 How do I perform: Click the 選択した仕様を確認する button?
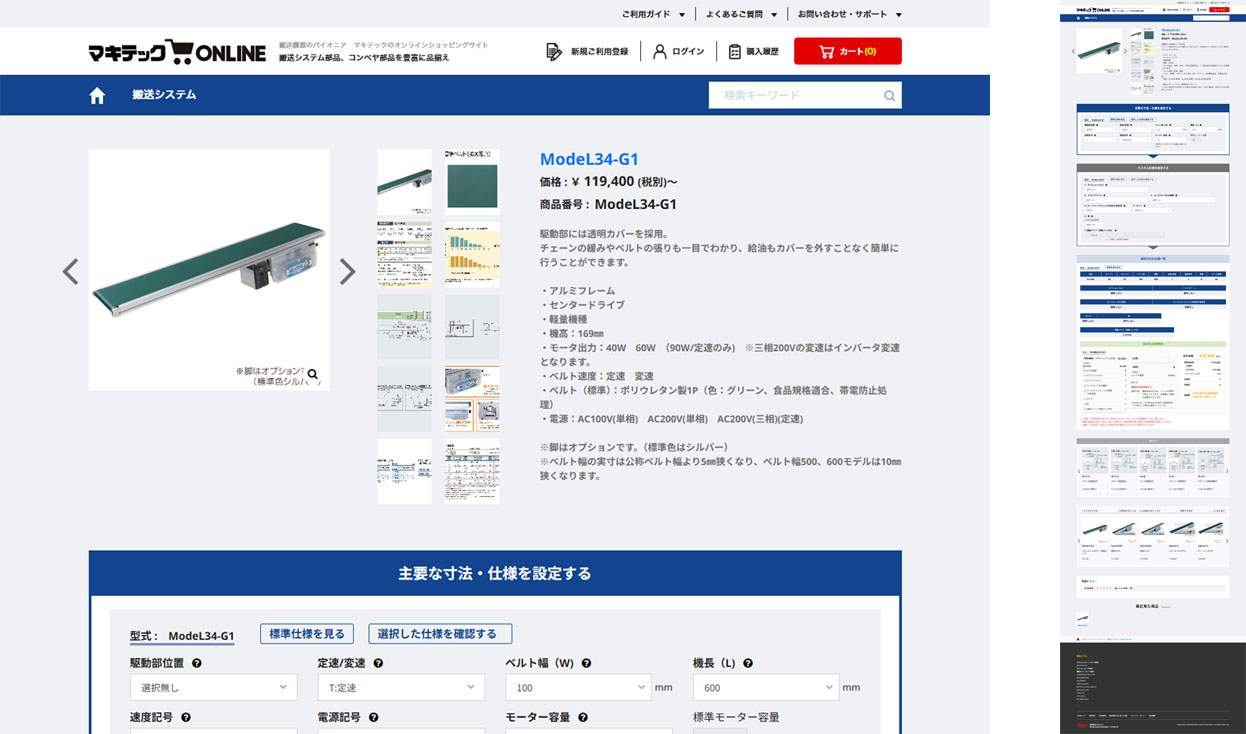pyautogui.click(x=440, y=634)
